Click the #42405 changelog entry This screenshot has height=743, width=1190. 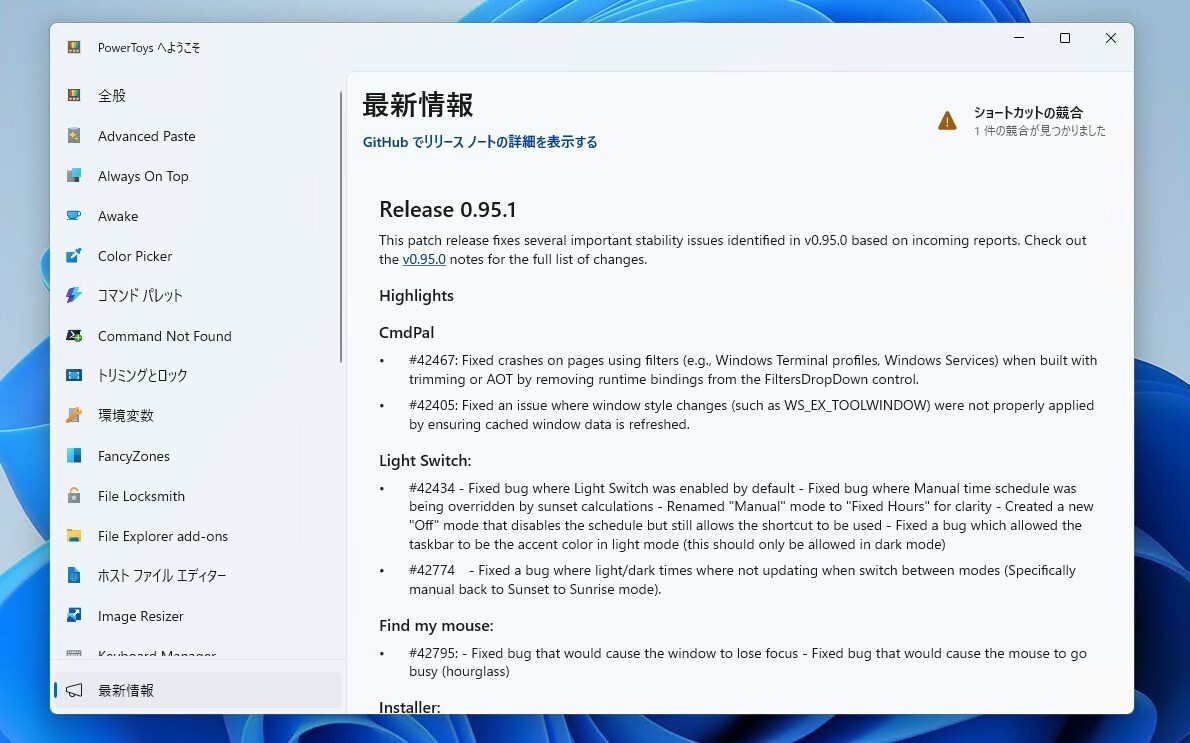point(751,414)
